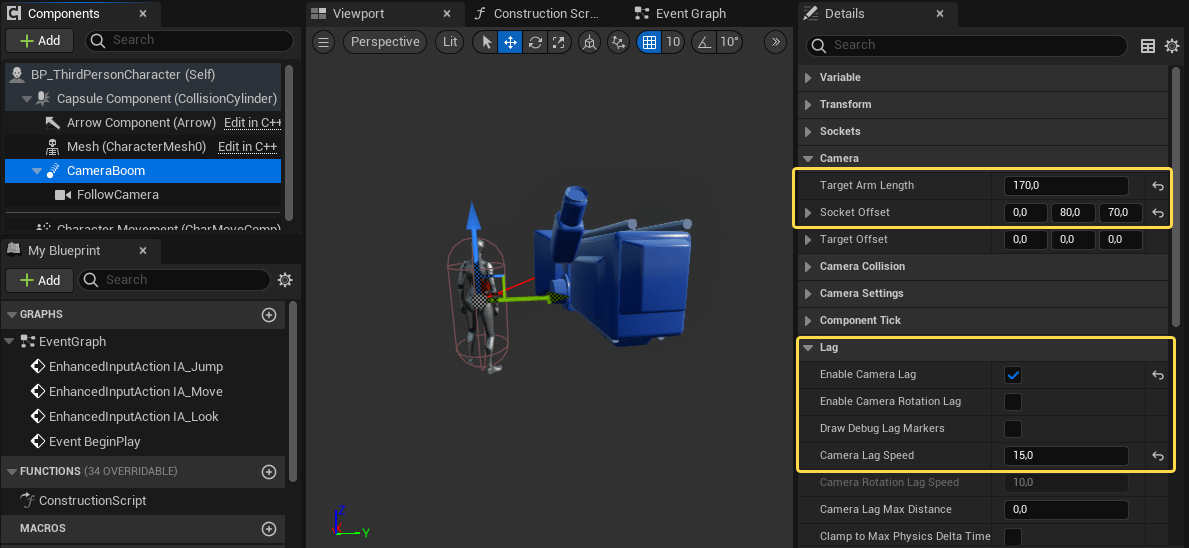Expand the Transform details category
This screenshot has width=1189, height=548.
(x=808, y=105)
